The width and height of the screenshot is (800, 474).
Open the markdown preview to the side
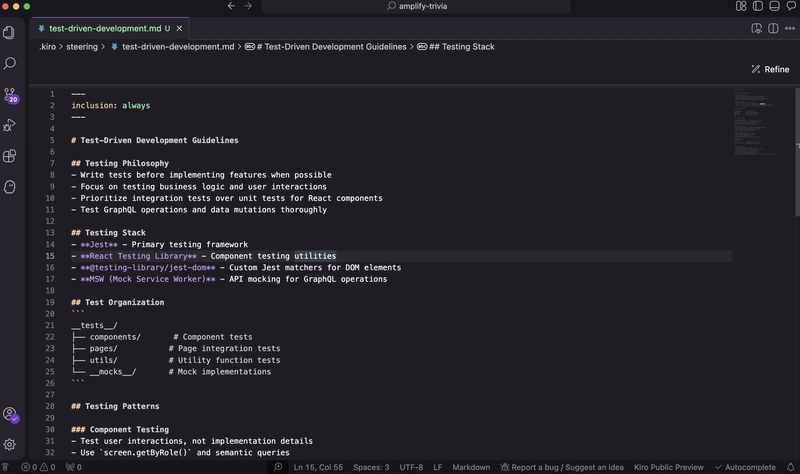click(x=757, y=29)
